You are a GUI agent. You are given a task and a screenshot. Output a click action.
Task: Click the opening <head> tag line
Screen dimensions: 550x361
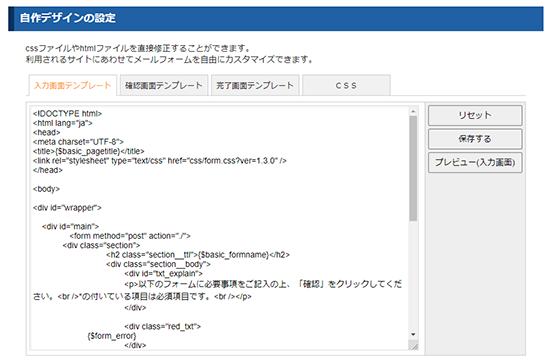(47, 133)
